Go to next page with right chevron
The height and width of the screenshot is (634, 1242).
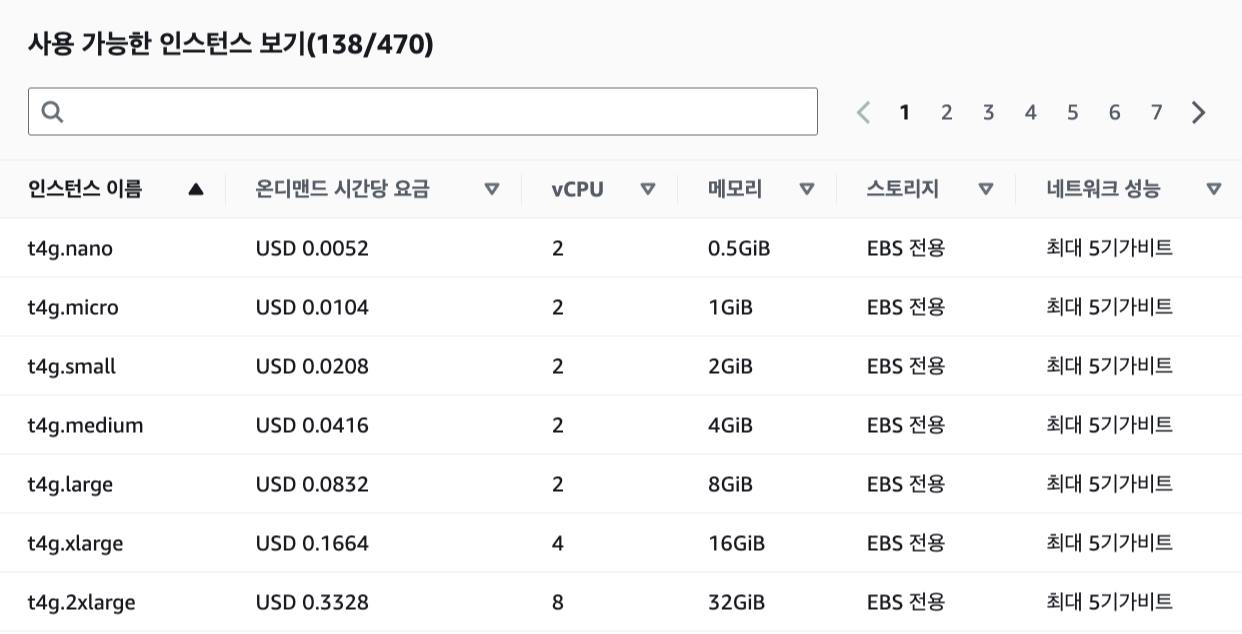[1199, 112]
